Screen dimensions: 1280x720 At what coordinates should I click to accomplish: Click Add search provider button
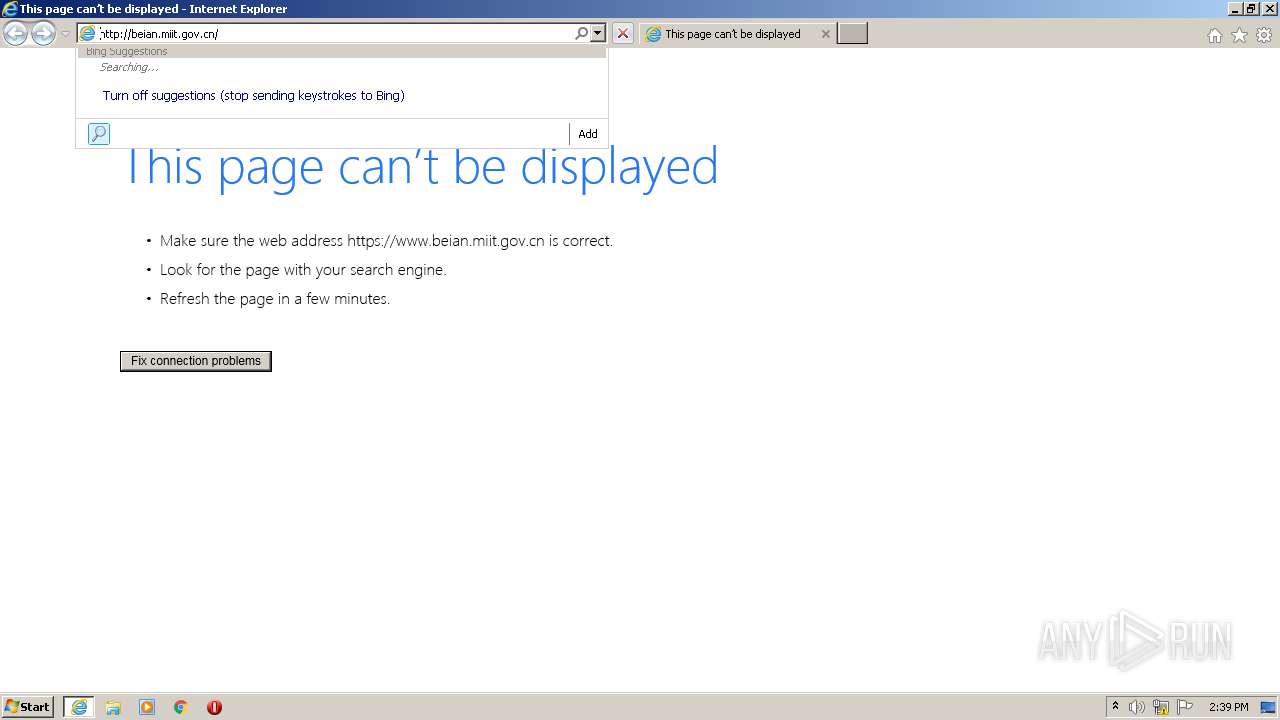tap(588, 134)
